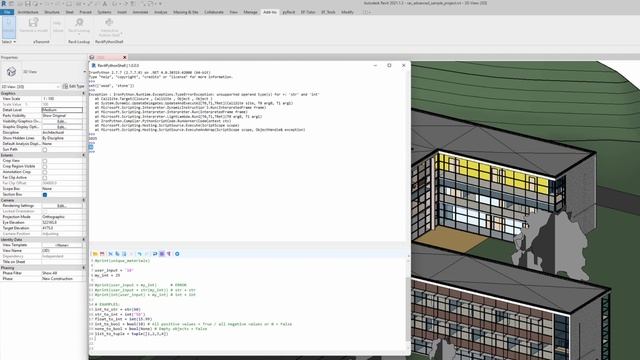Toggle word wrap icon in shell toolbar
This screenshot has width=640, height=360.
pyautogui.click(x=155, y=254)
